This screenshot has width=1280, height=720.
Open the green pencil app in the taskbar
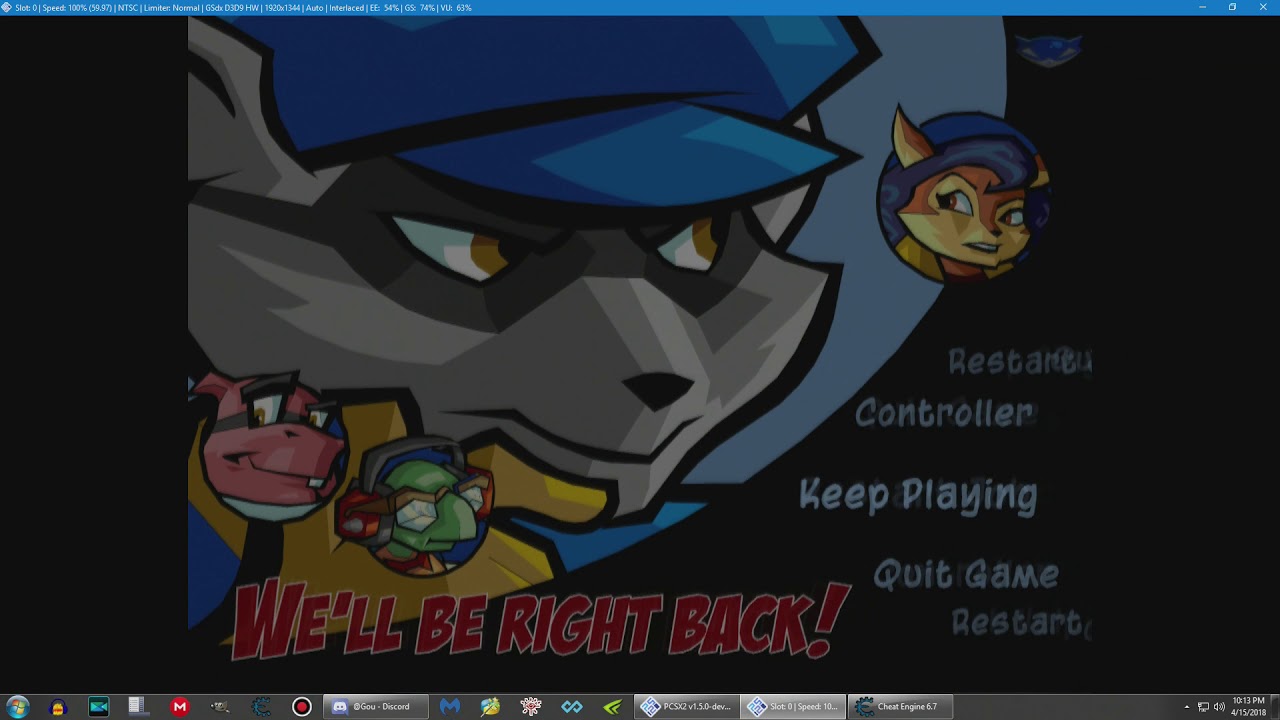(490, 707)
